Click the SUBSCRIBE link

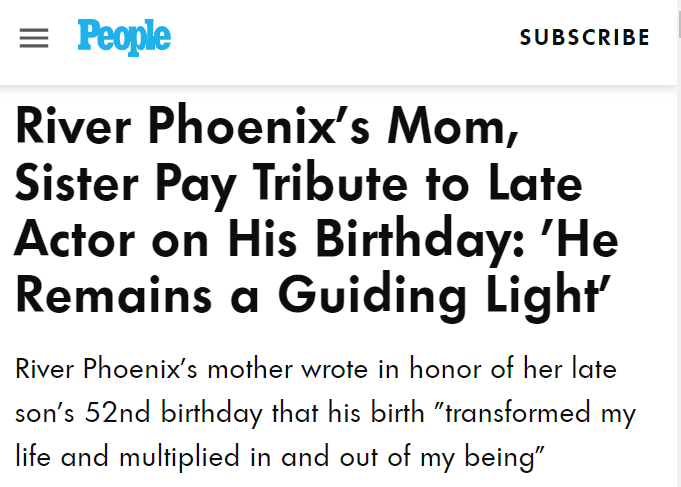pos(585,38)
